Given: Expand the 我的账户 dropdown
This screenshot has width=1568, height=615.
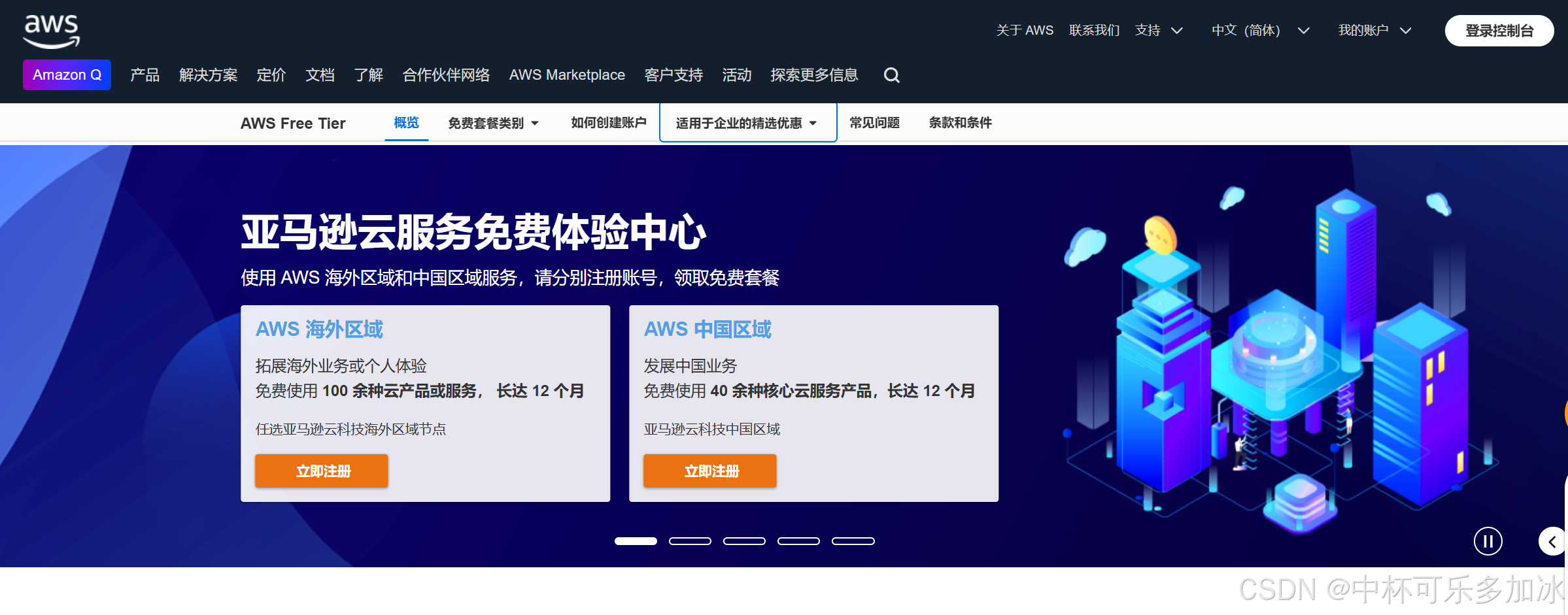Looking at the screenshot, I should [1374, 31].
